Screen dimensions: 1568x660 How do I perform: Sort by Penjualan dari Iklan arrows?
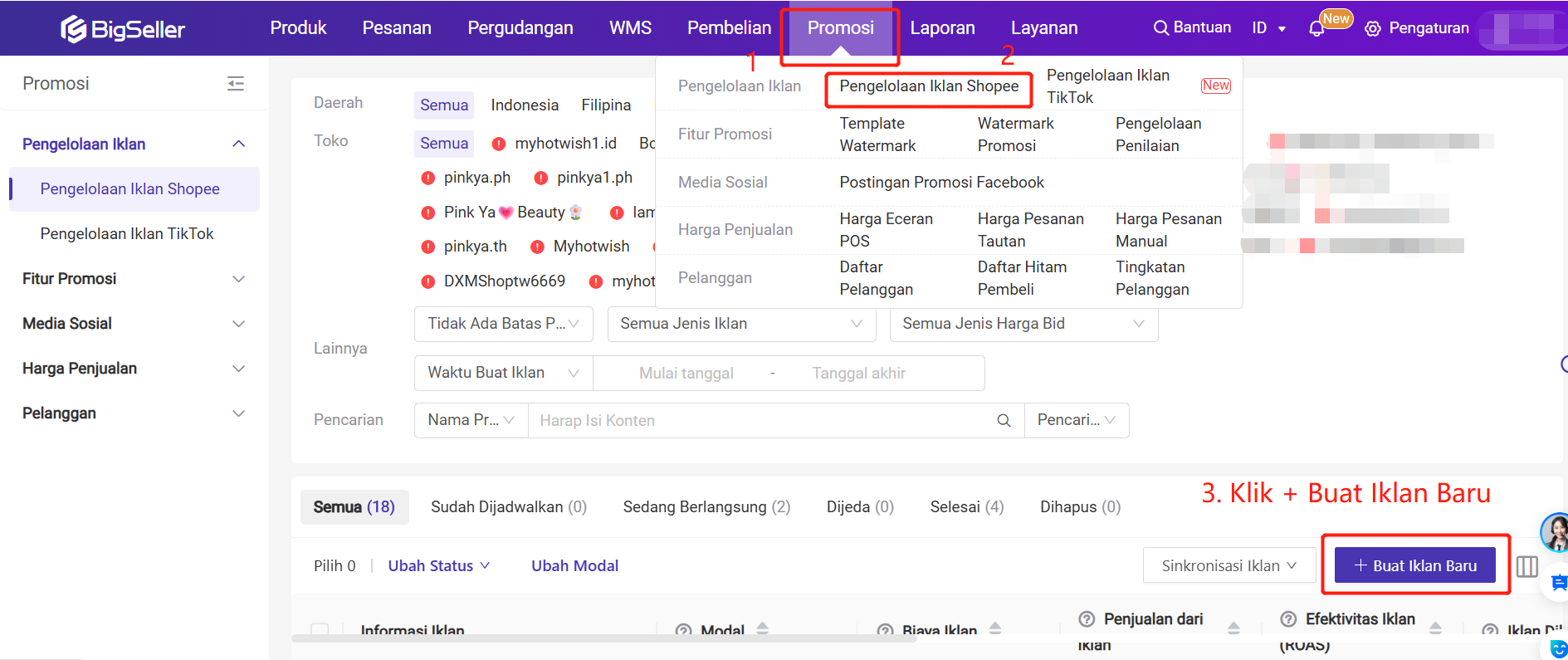[1233, 628]
